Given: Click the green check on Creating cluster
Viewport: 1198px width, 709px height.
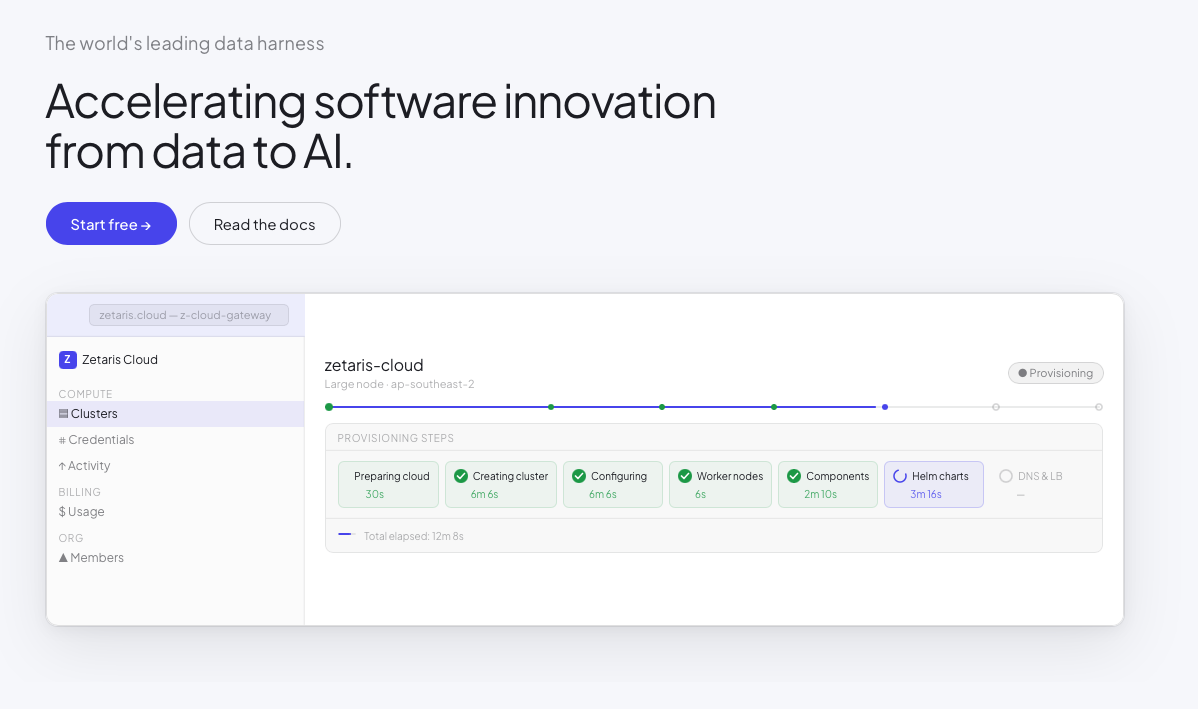Looking at the screenshot, I should [x=461, y=476].
